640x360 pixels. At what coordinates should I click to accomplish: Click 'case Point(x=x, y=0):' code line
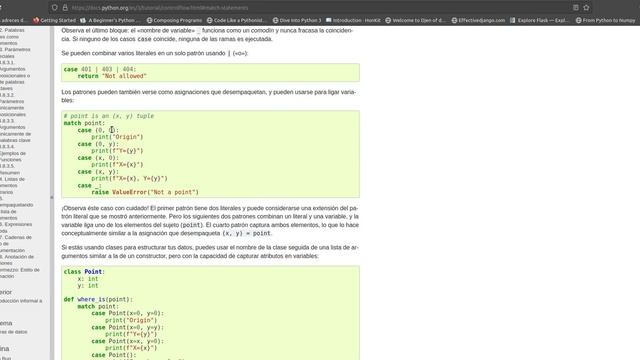pyautogui.click(x=127, y=341)
